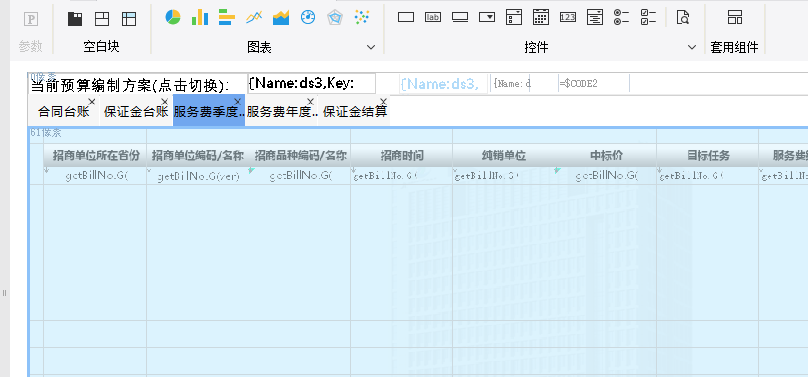Switch to the 保证金台账 tab
Screen dimensions: 808x377
(x=136, y=111)
